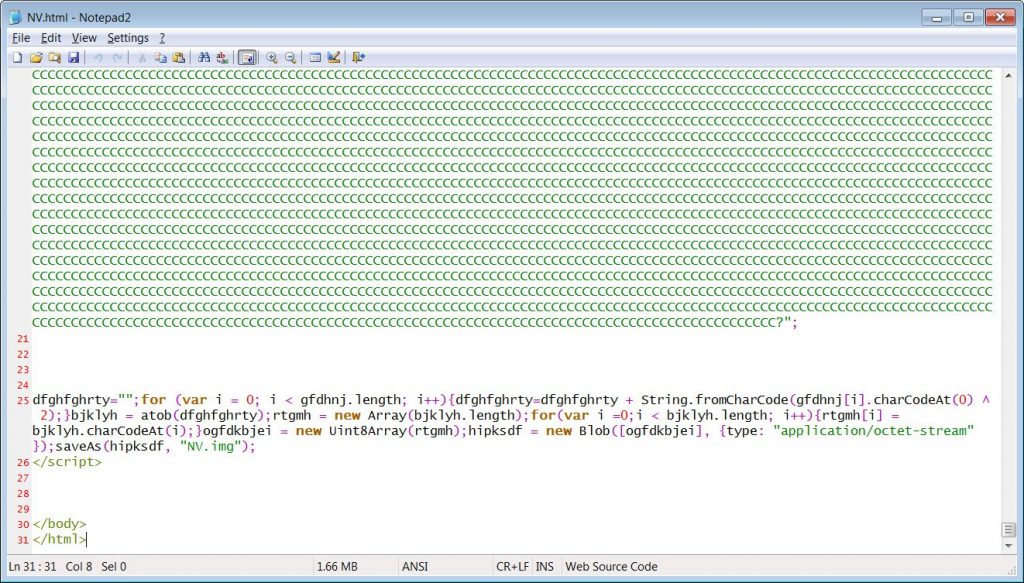Click the Cut scissors icon
The height and width of the screenshot is (583, 1024).
point(141,57)
